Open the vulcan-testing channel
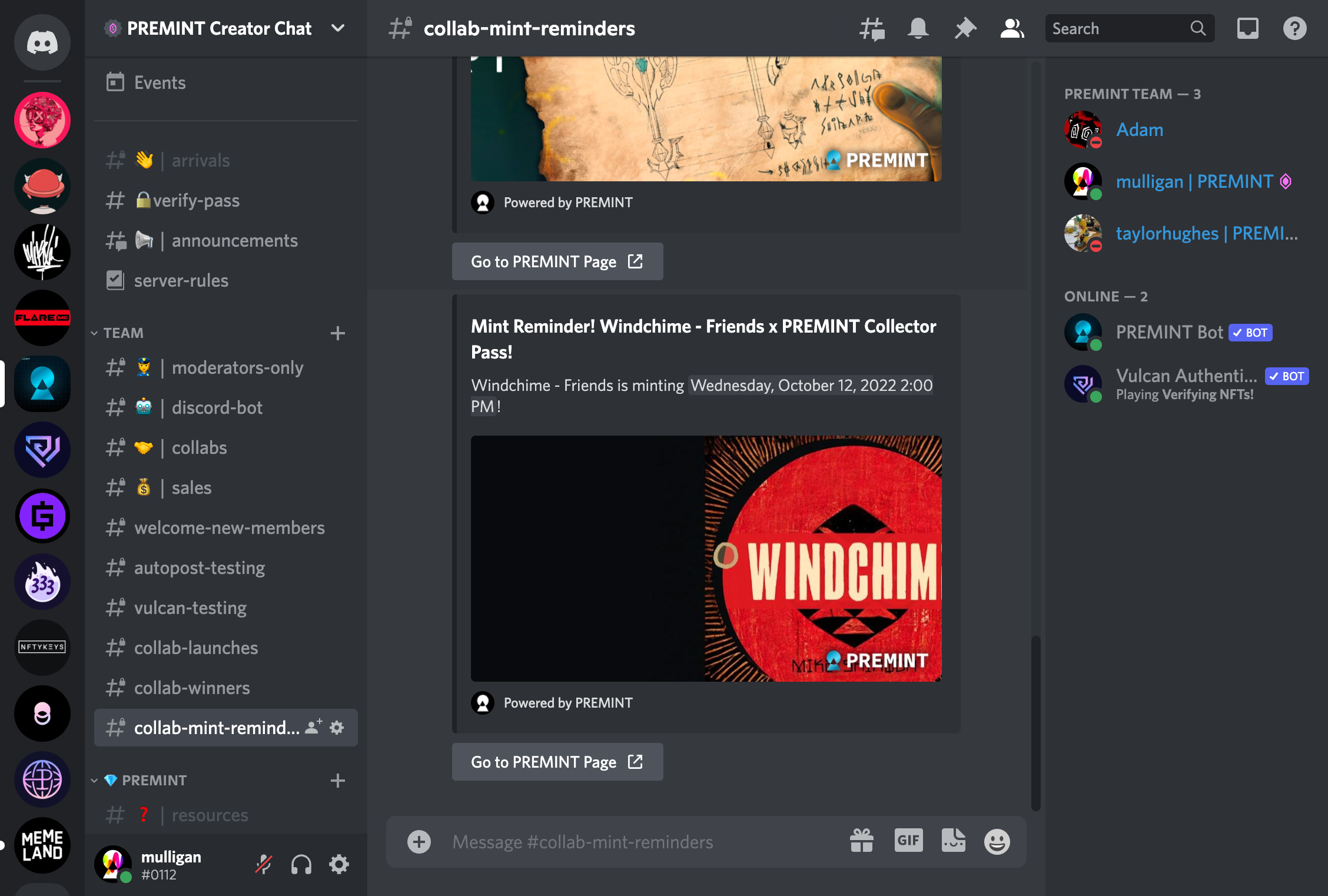 (226, 608)
